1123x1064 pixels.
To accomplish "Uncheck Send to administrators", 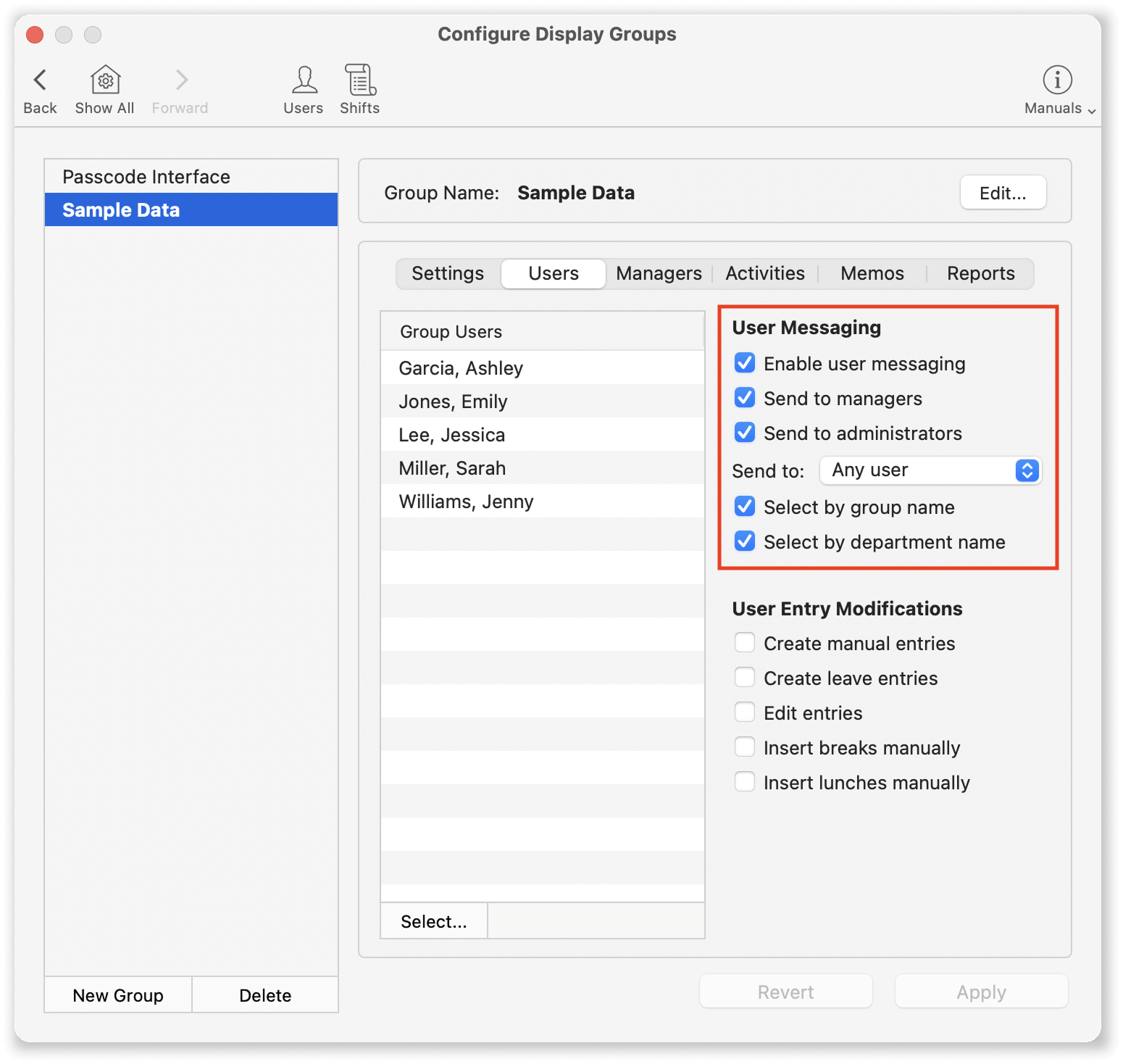I will (x=744, y=432).
